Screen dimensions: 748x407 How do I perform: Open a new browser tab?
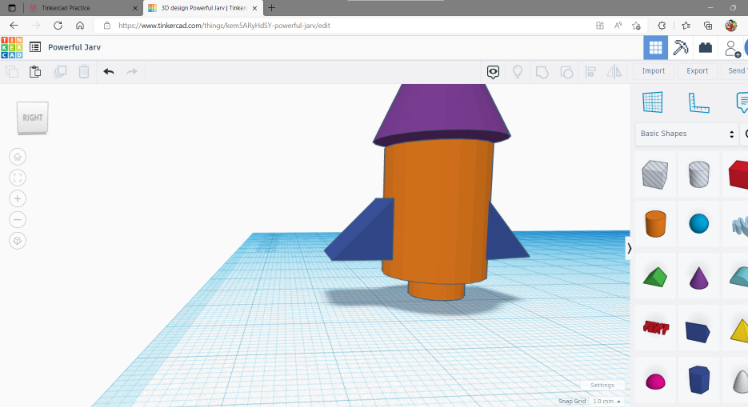[x=272, y=8]
